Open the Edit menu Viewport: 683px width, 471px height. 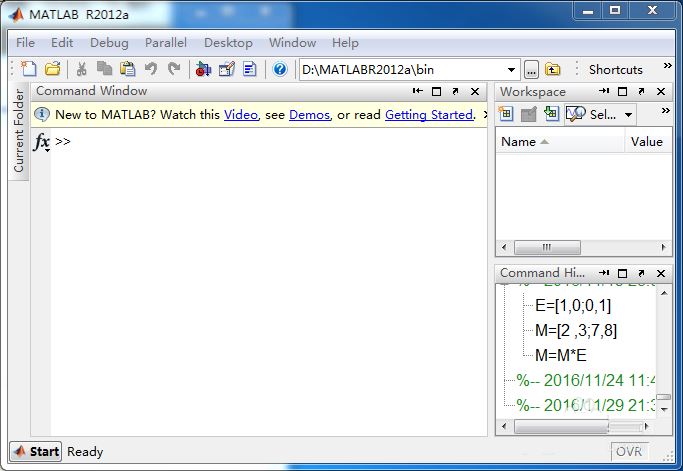[62, 43]
